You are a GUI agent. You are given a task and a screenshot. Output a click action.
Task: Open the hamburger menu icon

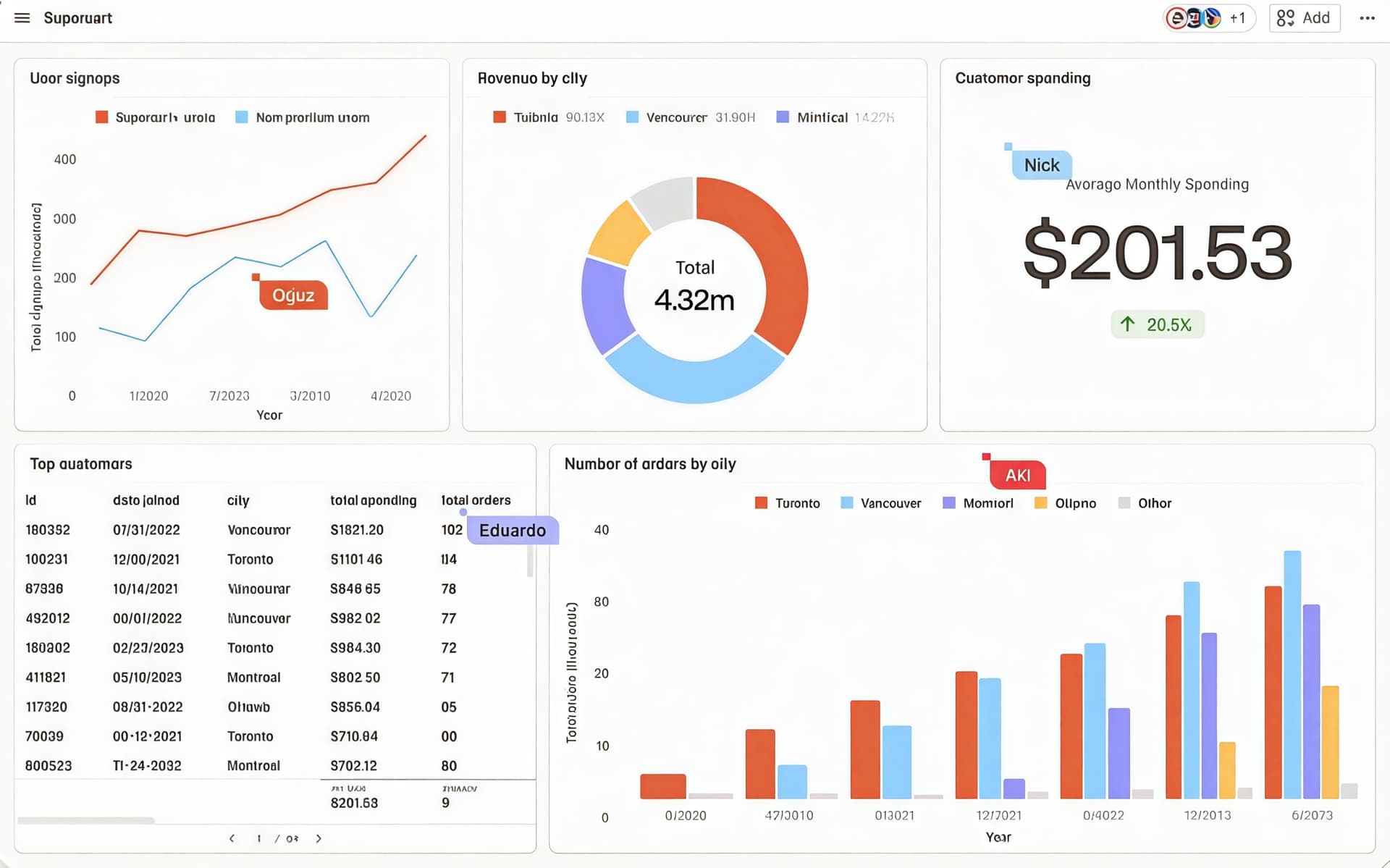pyautogui.click(x=22, y=18)
